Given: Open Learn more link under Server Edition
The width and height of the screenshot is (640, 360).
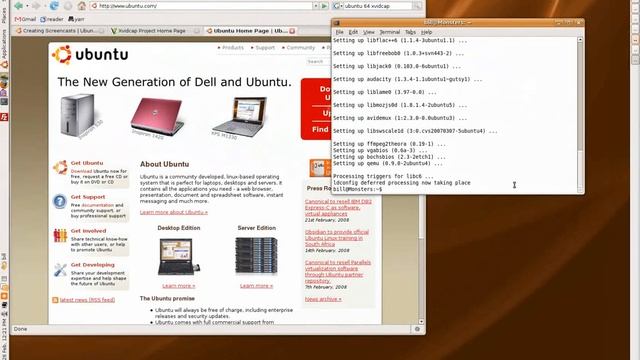Looking at the screenshot, I should pyautogui.click(x=256, y=286).
